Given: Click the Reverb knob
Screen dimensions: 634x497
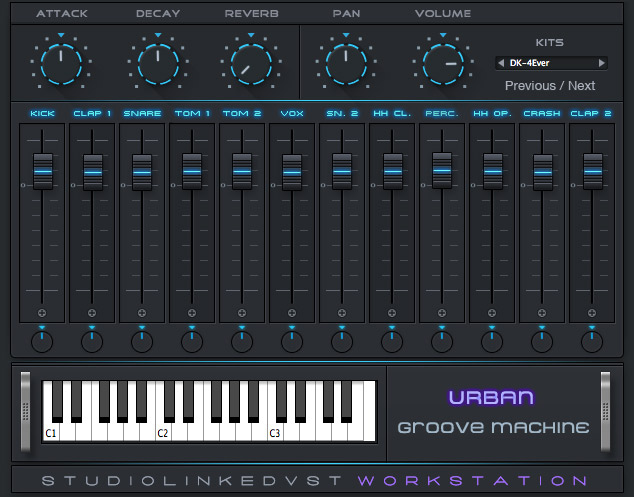Looking at the screenshot, I should click(x=251, y=64).
